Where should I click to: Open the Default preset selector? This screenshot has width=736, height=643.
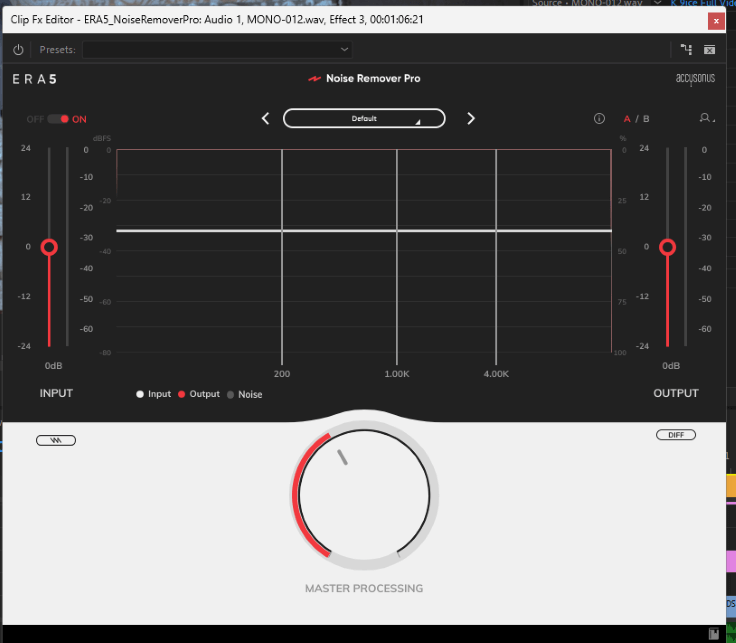364,118
